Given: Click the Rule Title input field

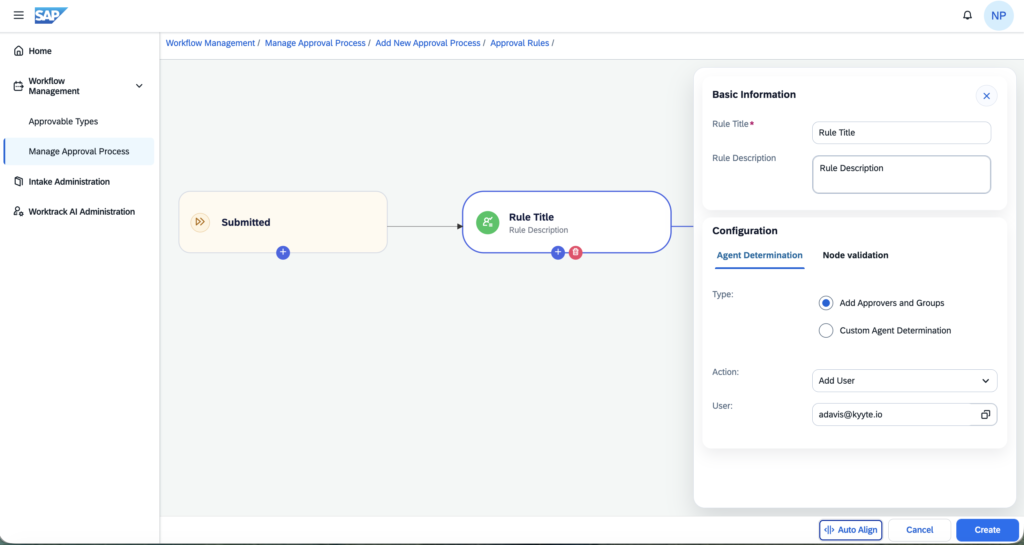Looking at the screenshot, I should click(901, 132).
